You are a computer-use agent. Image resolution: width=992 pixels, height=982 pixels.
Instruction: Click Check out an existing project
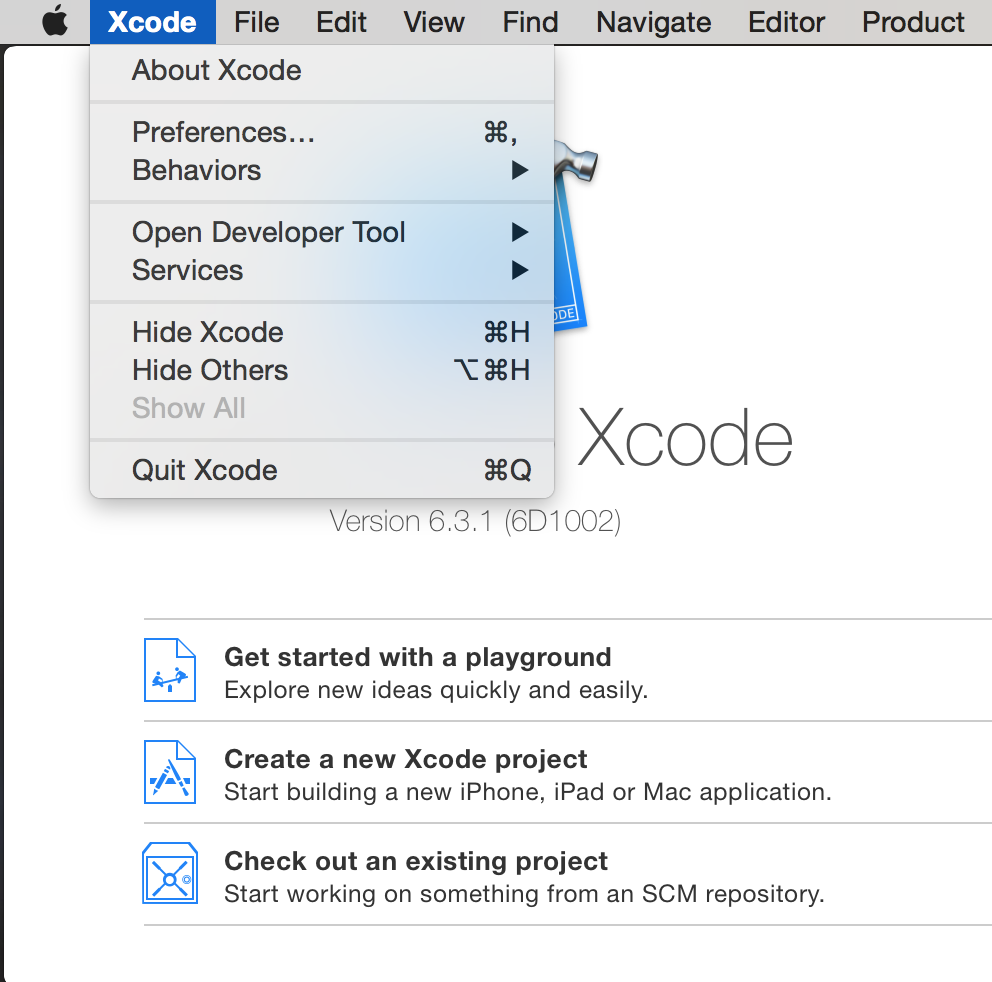(x=415, y=862)
